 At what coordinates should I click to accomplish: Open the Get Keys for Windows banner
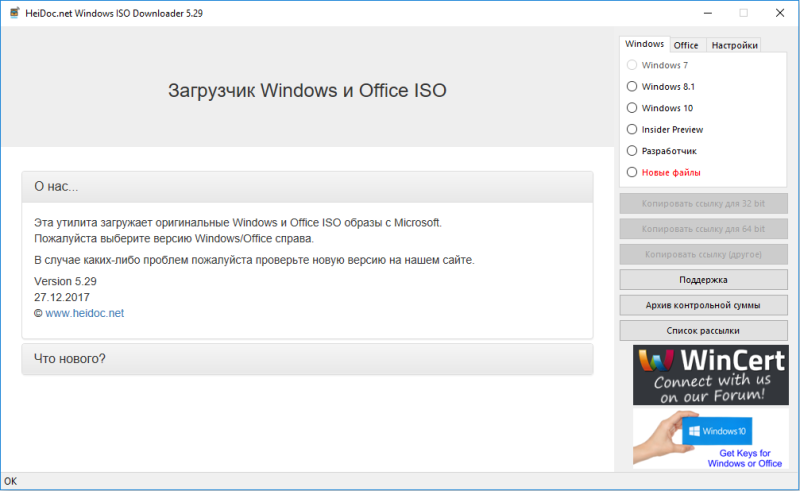point(711,438)
